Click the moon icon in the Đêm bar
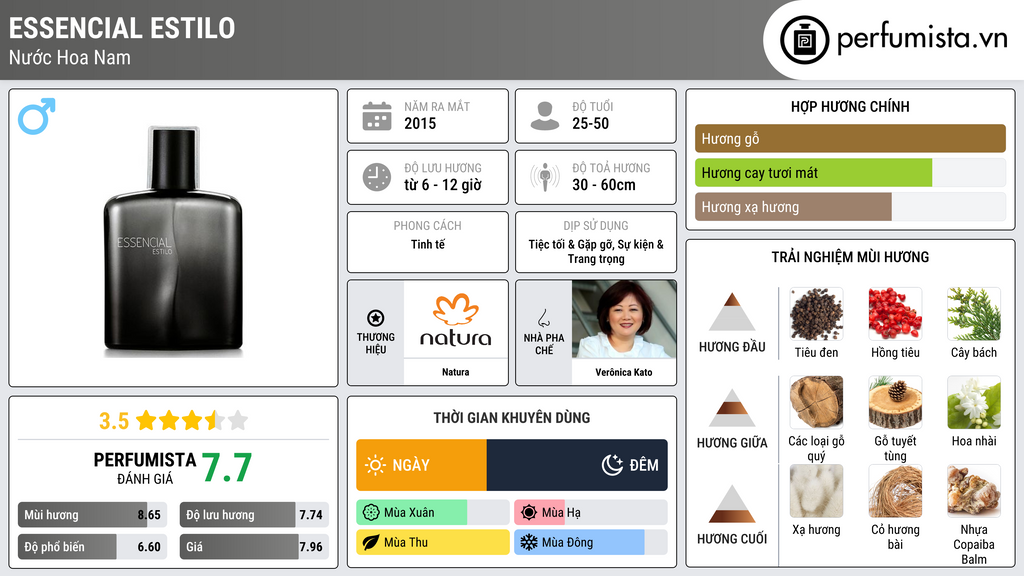The height and width of the screenshot is (576, 1024). point(612,465)
